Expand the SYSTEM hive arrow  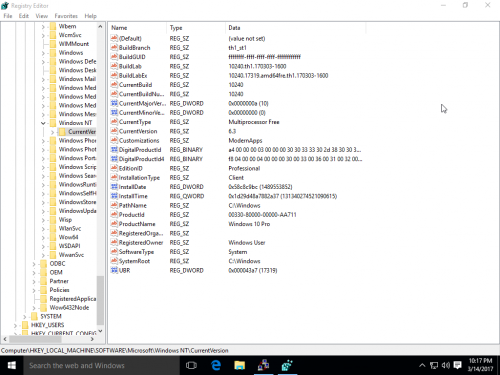click(25, 316)
